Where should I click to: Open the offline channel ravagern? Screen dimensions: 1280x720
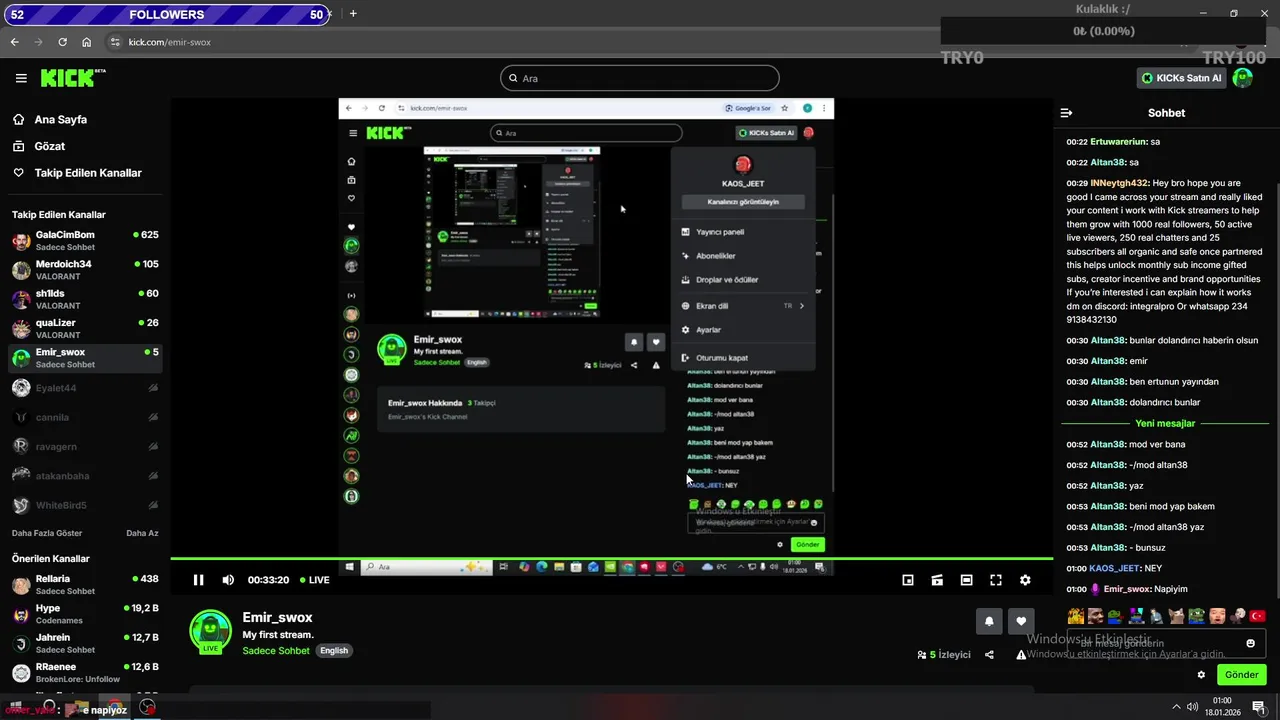85,446
